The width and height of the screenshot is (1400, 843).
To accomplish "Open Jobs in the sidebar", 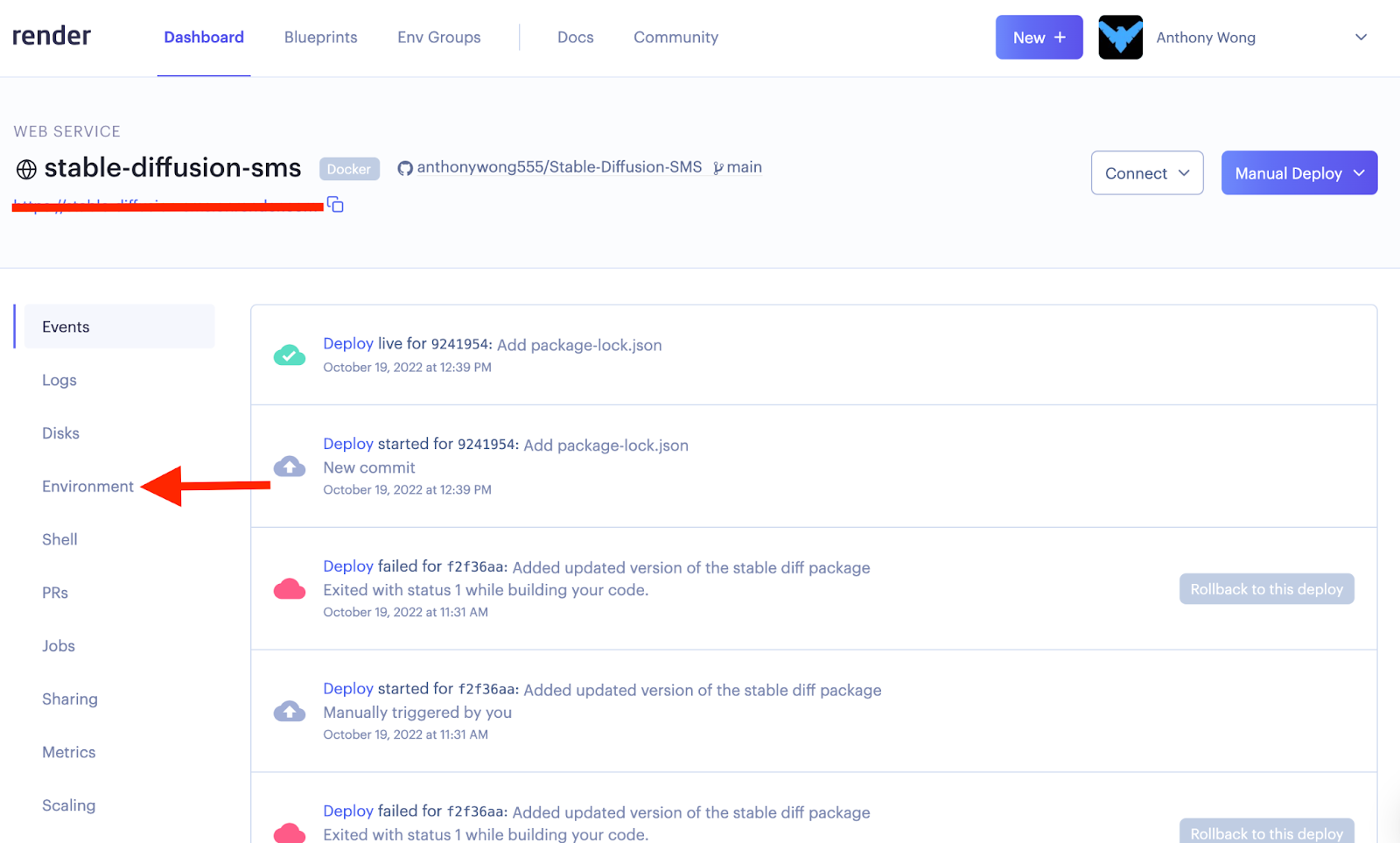I will coord(59,646).
